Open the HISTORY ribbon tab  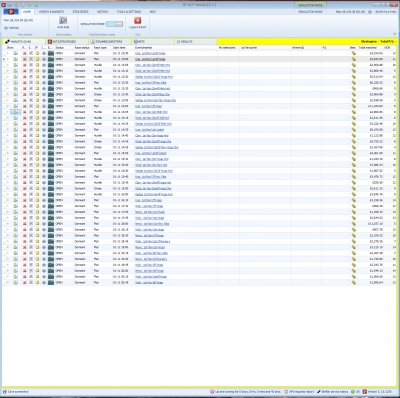[103, 12]
